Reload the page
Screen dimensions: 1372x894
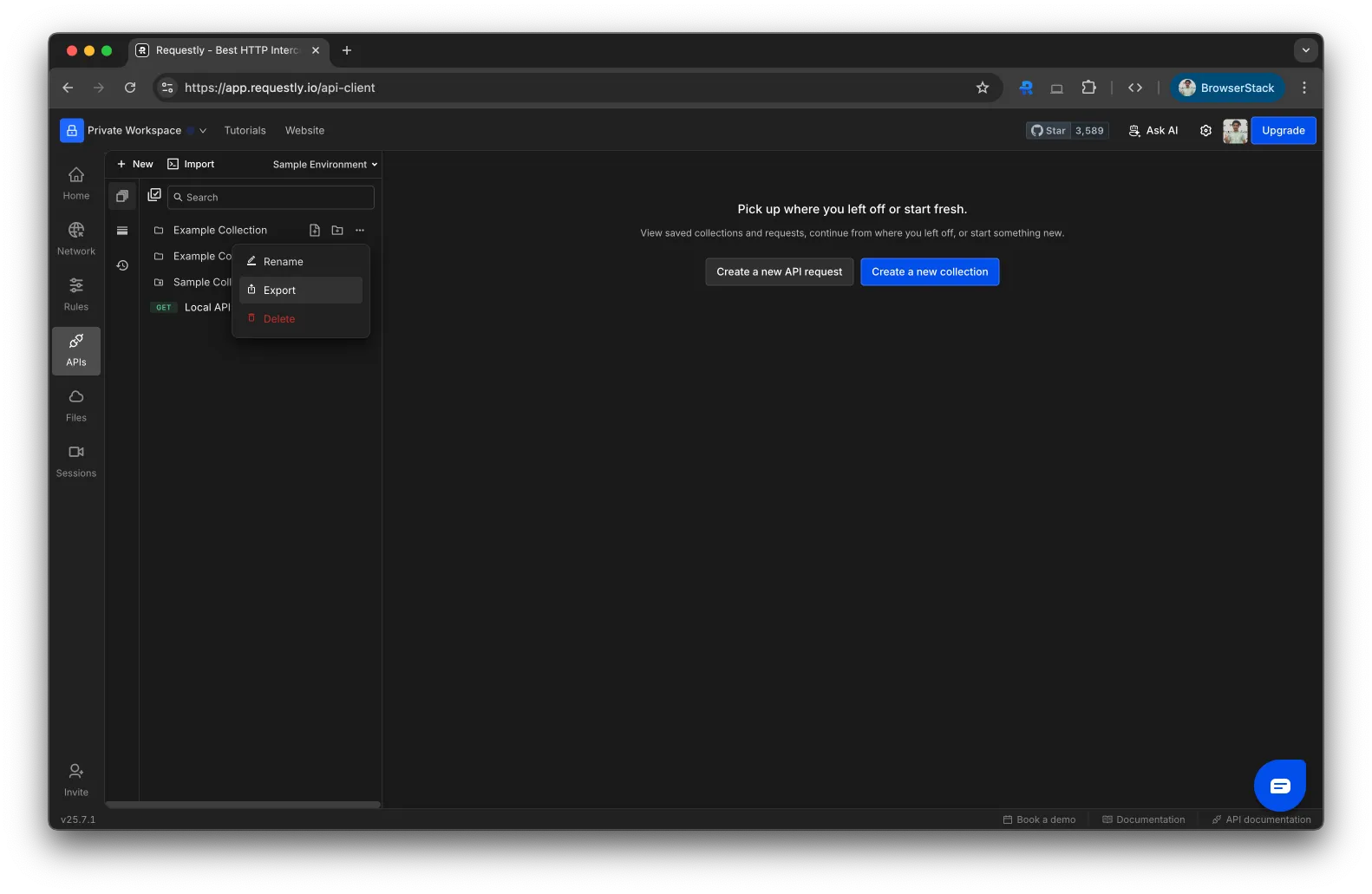(130, 88)
